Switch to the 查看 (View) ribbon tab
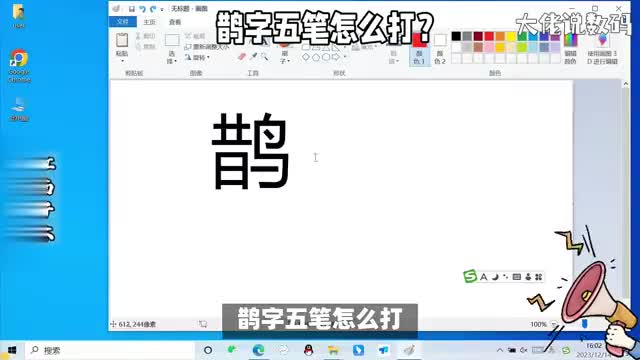 point(175,22)
